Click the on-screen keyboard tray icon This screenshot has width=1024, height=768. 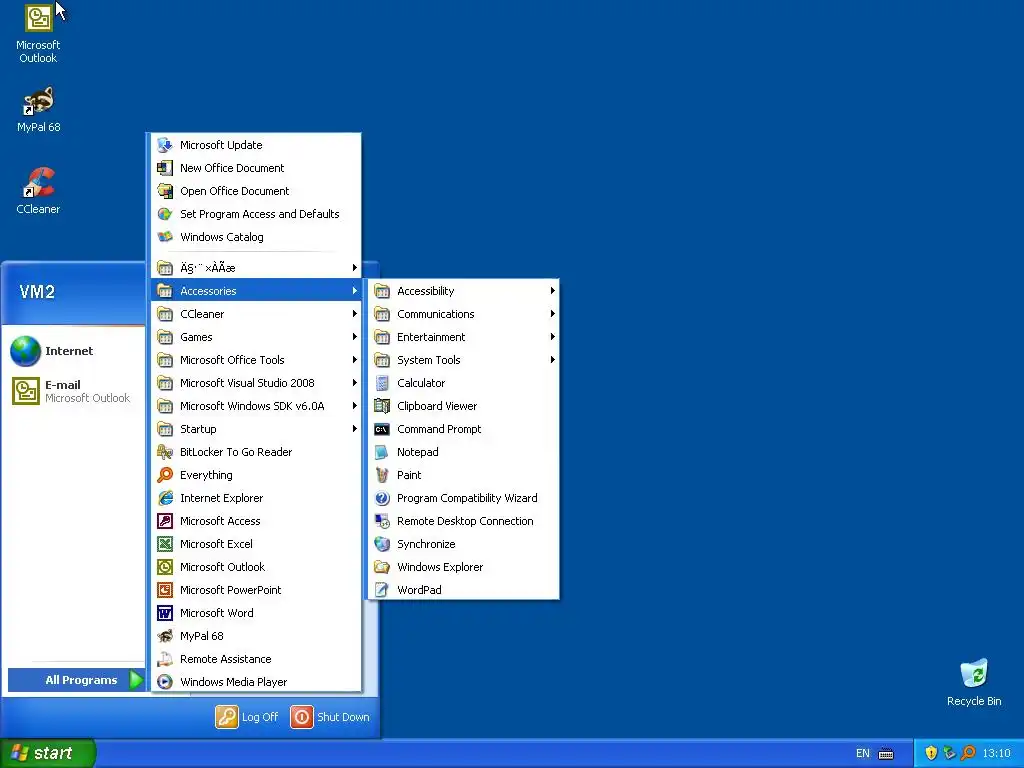coord(886,754)
